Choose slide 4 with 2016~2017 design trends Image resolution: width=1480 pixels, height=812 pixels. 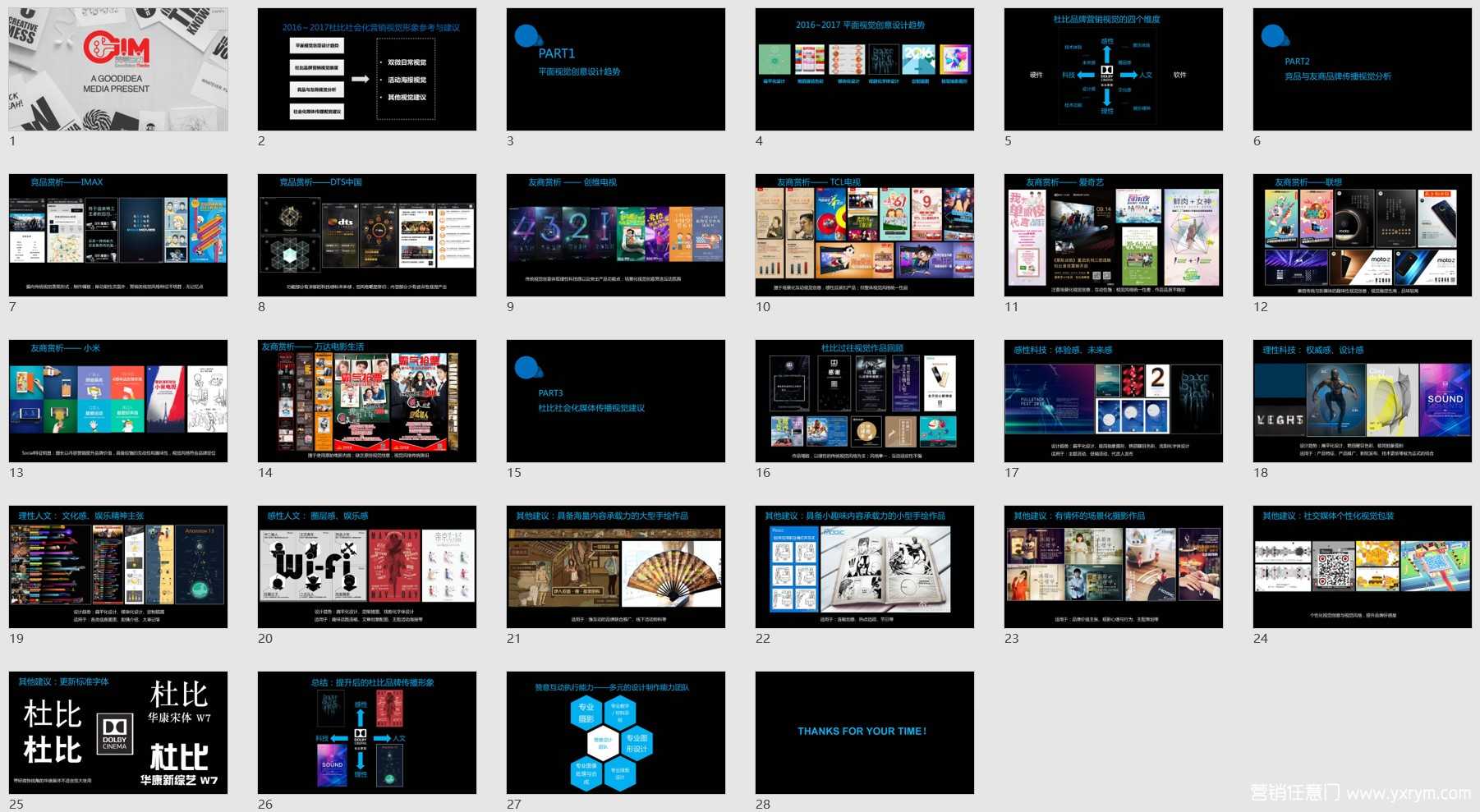865,70
